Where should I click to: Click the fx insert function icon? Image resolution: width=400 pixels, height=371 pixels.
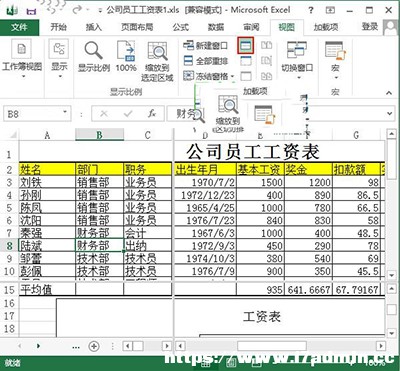[x=152, y=114]
